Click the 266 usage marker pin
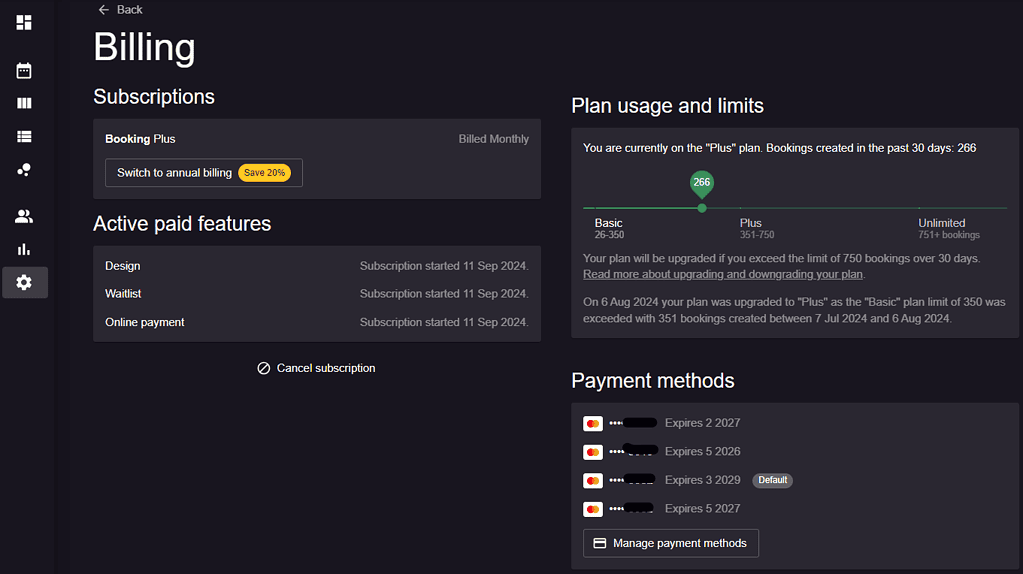 pyautogui.click(x=702, y=184)
